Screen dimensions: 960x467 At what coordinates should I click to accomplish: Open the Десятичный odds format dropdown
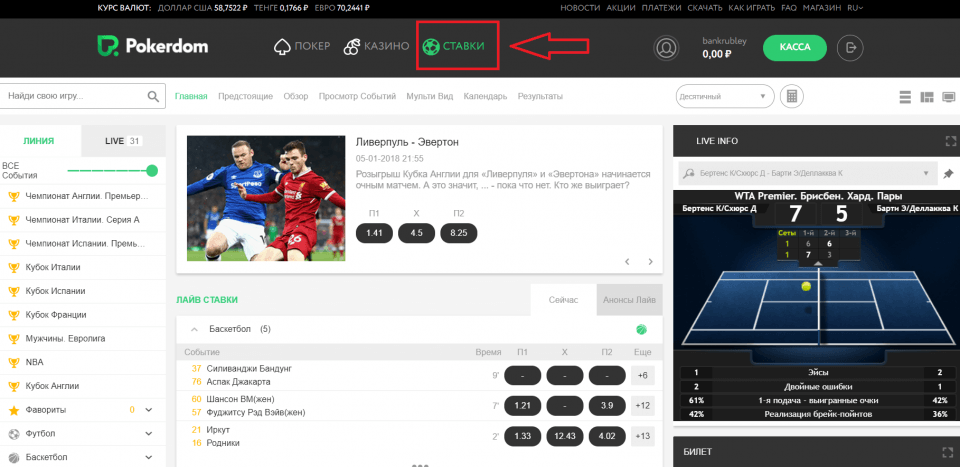pyautogui.click(x=725, y=96)
